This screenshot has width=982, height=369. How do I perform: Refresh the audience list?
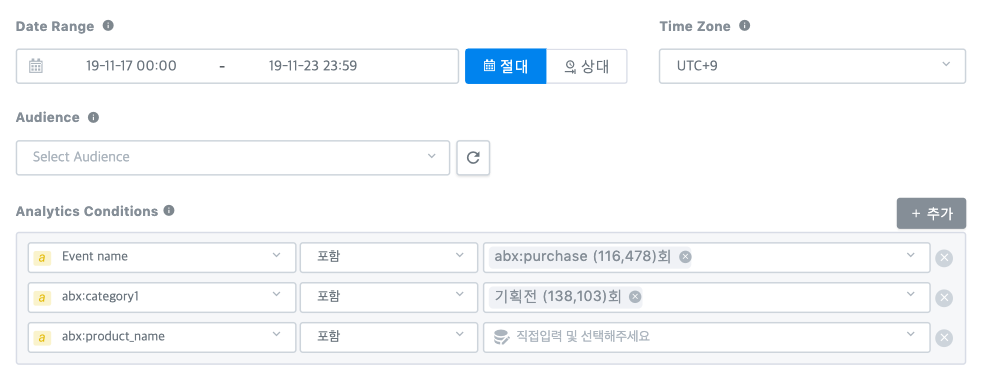tap(473, 157)
